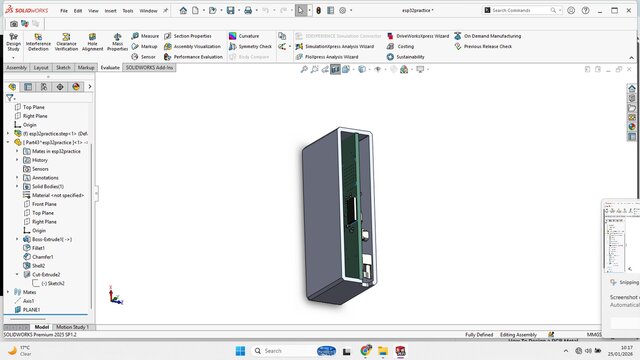This screenshot has width=640, height=360.
Task: Select the Fillet1 feature
Action: click(x=34, y=248)
